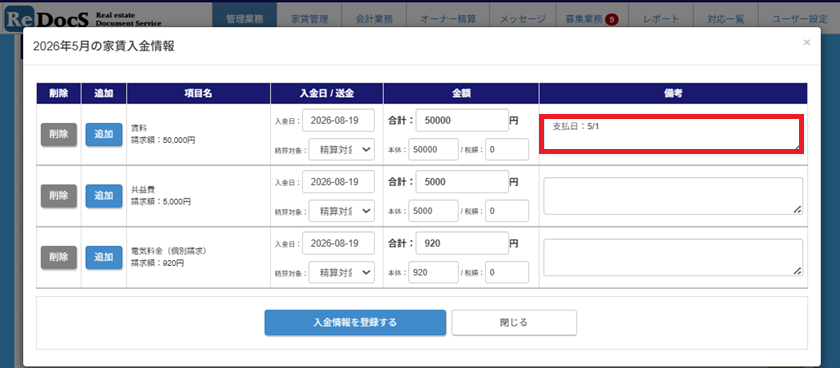Click the 備考 textarea containing 支払日：5/1

[x=673, y=134]
